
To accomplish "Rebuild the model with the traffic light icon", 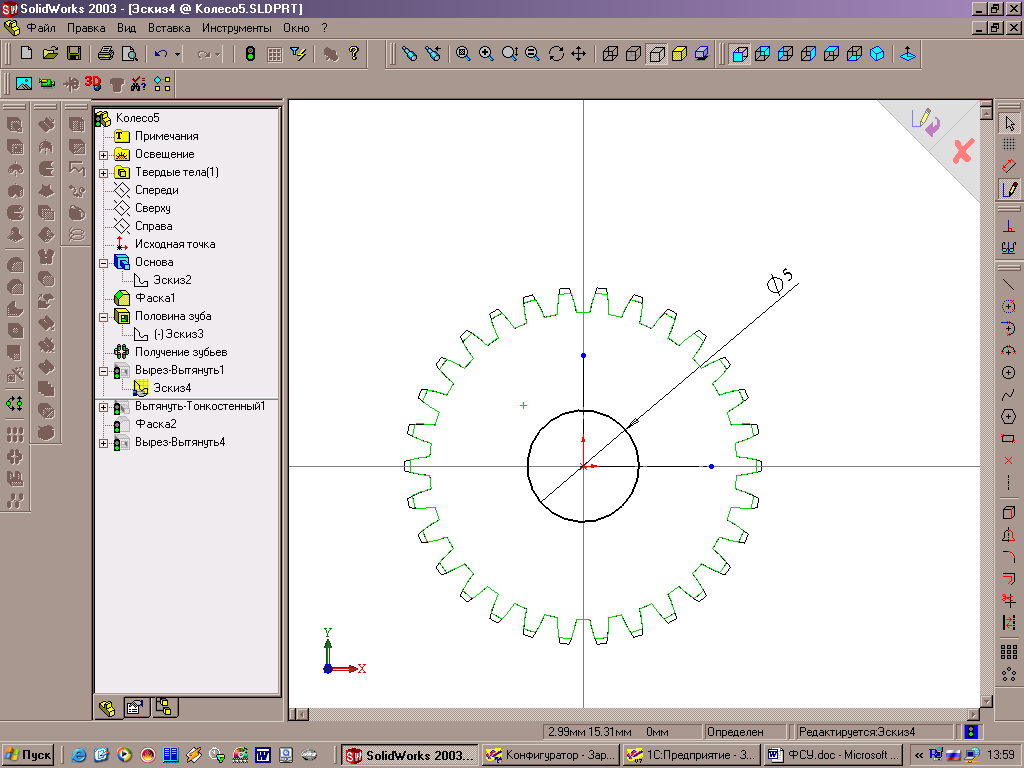I will [x=250, y=54].
